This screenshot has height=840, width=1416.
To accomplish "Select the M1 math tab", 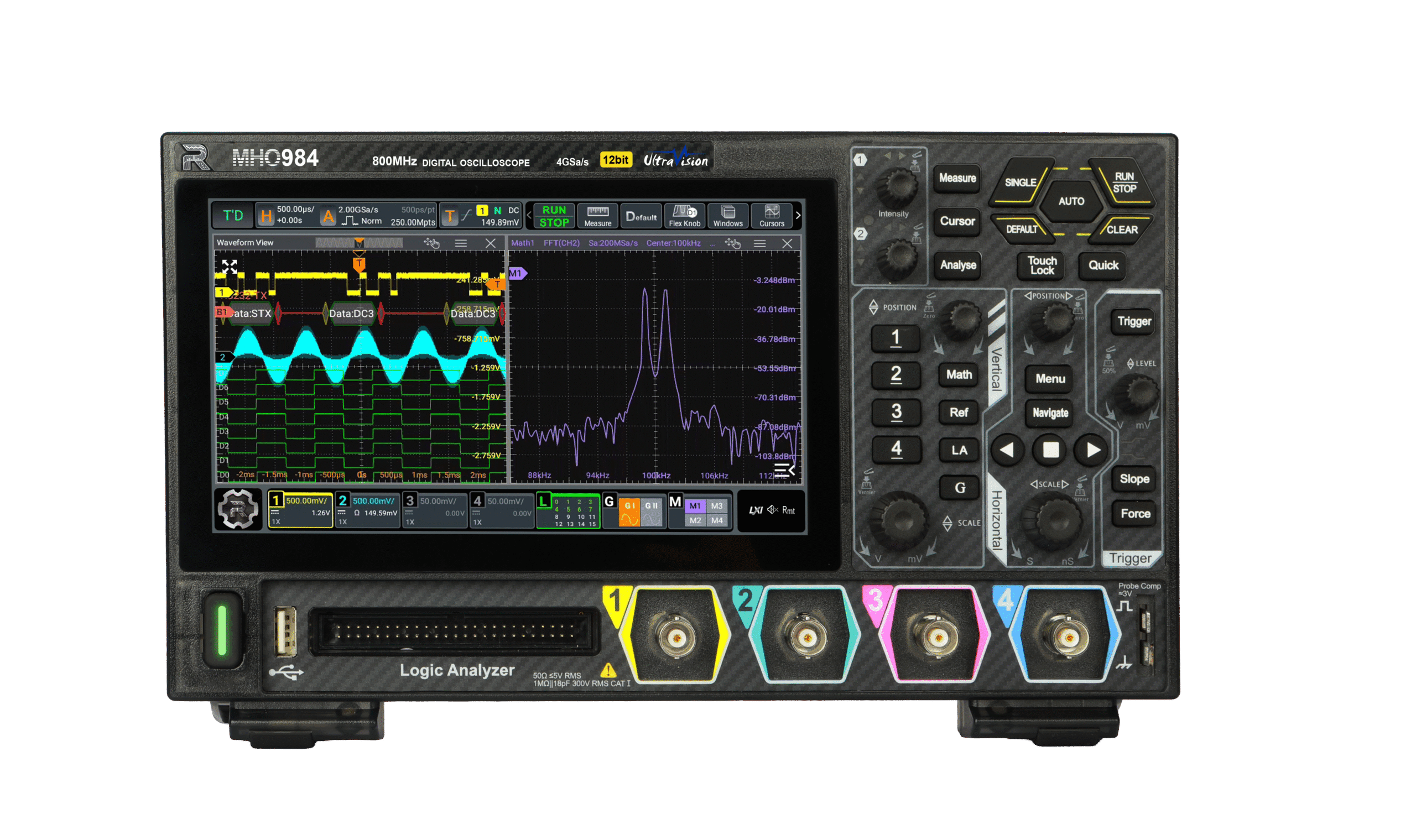I will click(x=695, y=505).
